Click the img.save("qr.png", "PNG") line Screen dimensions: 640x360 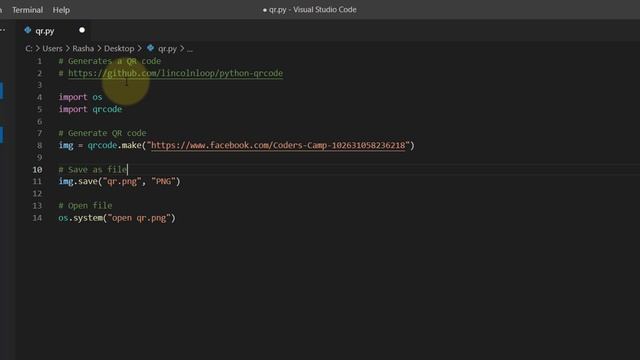coord(119,181)
